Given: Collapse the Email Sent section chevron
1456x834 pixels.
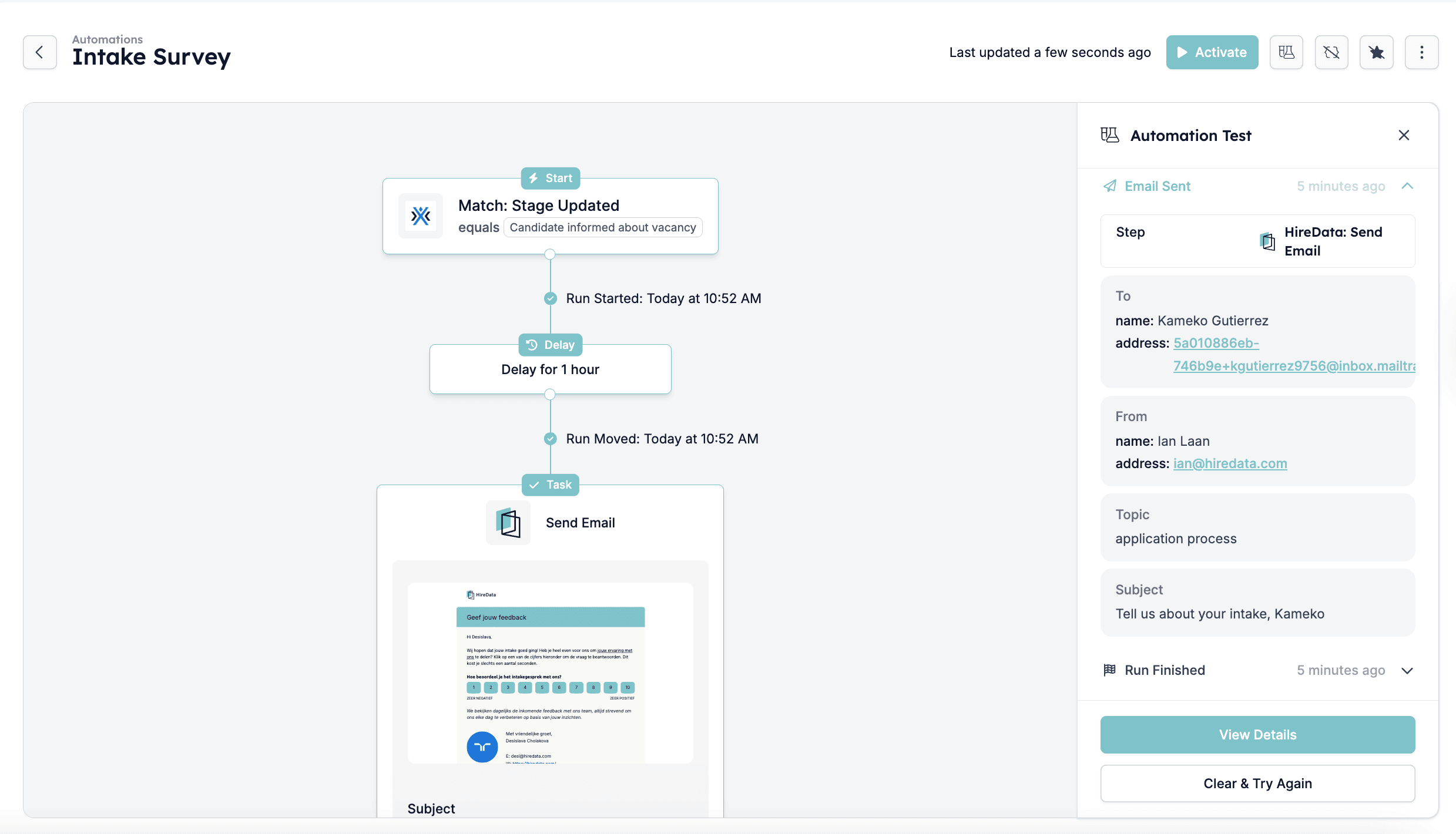Looking at the screenshot, I should (x=1407, y=186).
